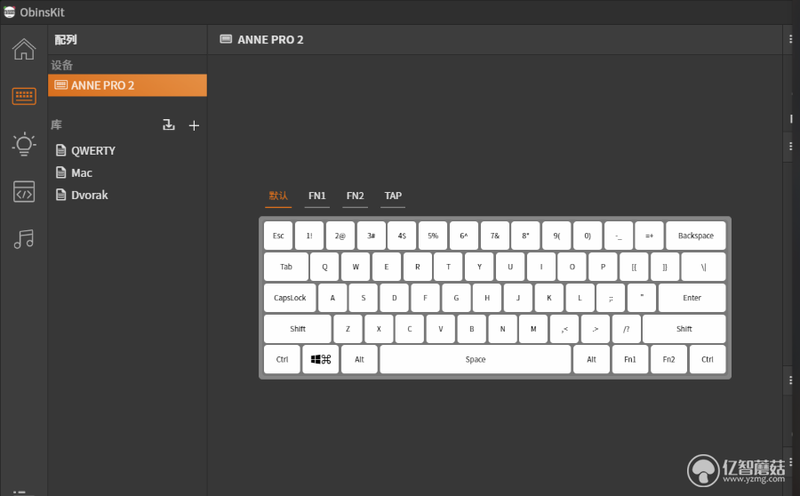Open the Home page in sidebar

point(24,49)
